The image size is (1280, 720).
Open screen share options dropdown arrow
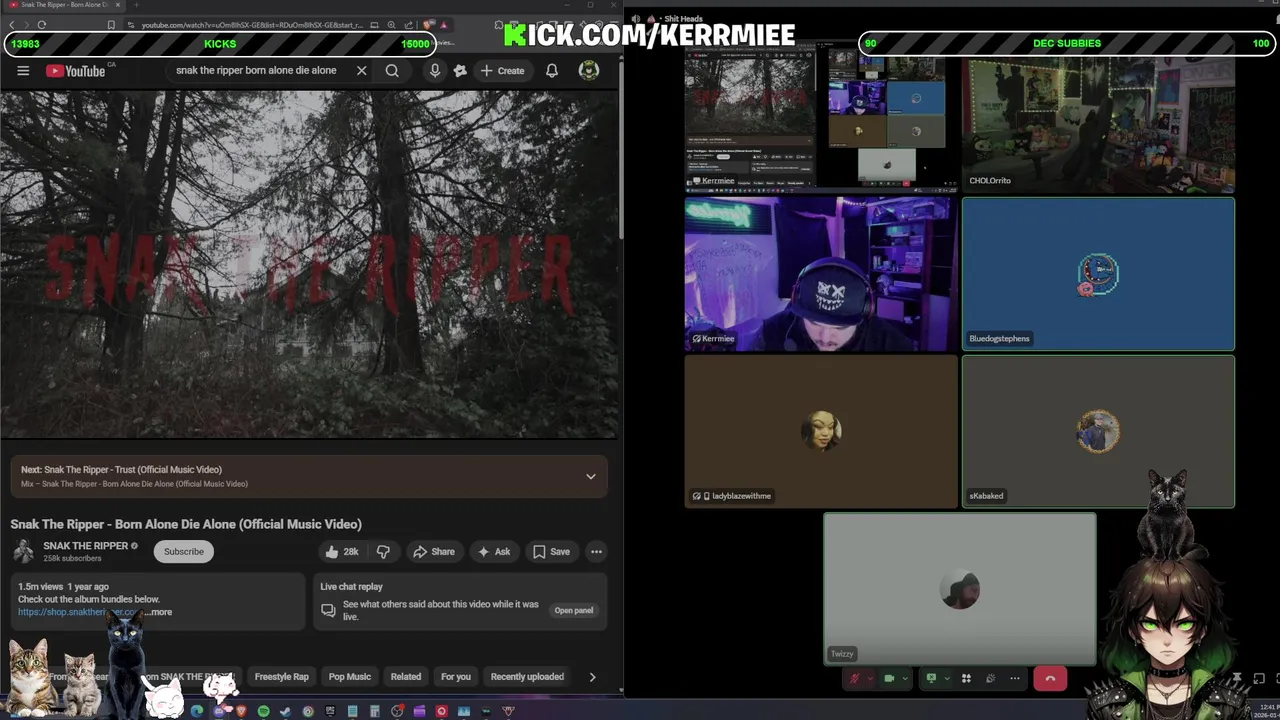(x=947, y=678)
